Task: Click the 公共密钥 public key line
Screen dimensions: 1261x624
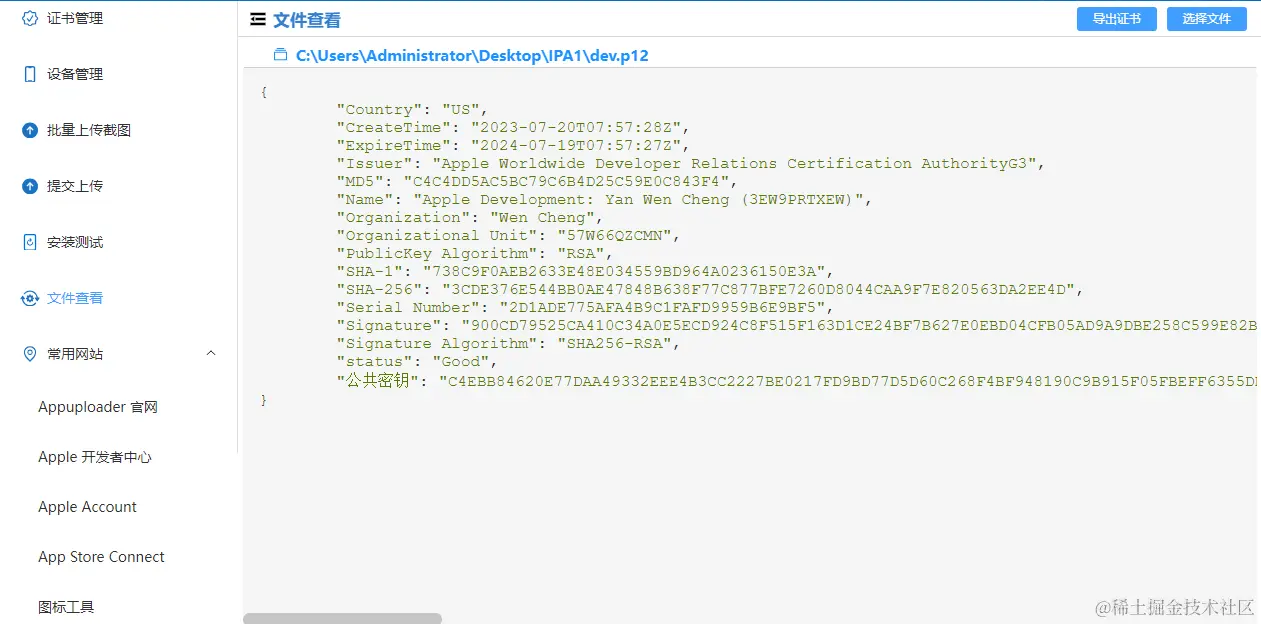Action: pyautogui.click(x=796, y=381)
